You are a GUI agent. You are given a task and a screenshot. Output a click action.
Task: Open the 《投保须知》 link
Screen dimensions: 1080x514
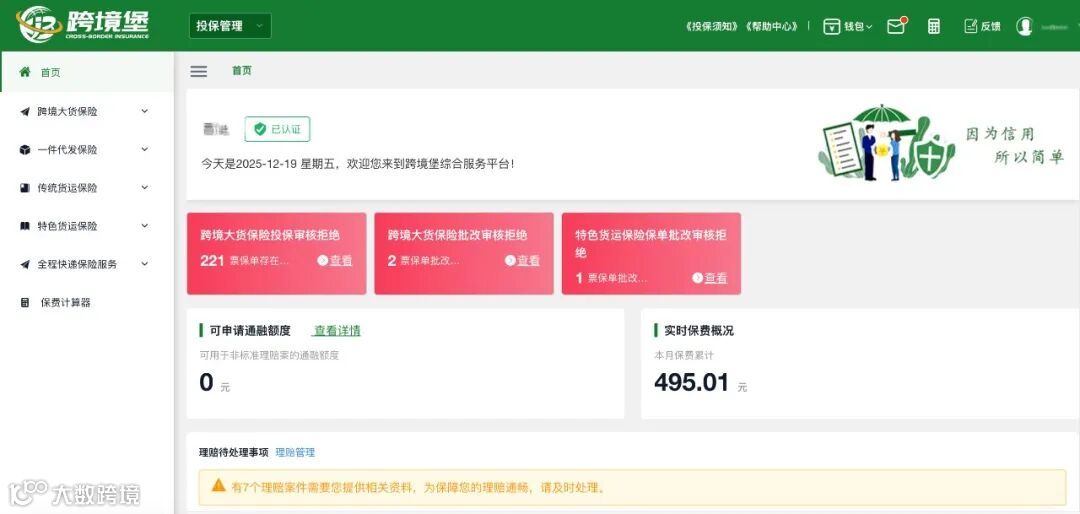pos(713,26)
